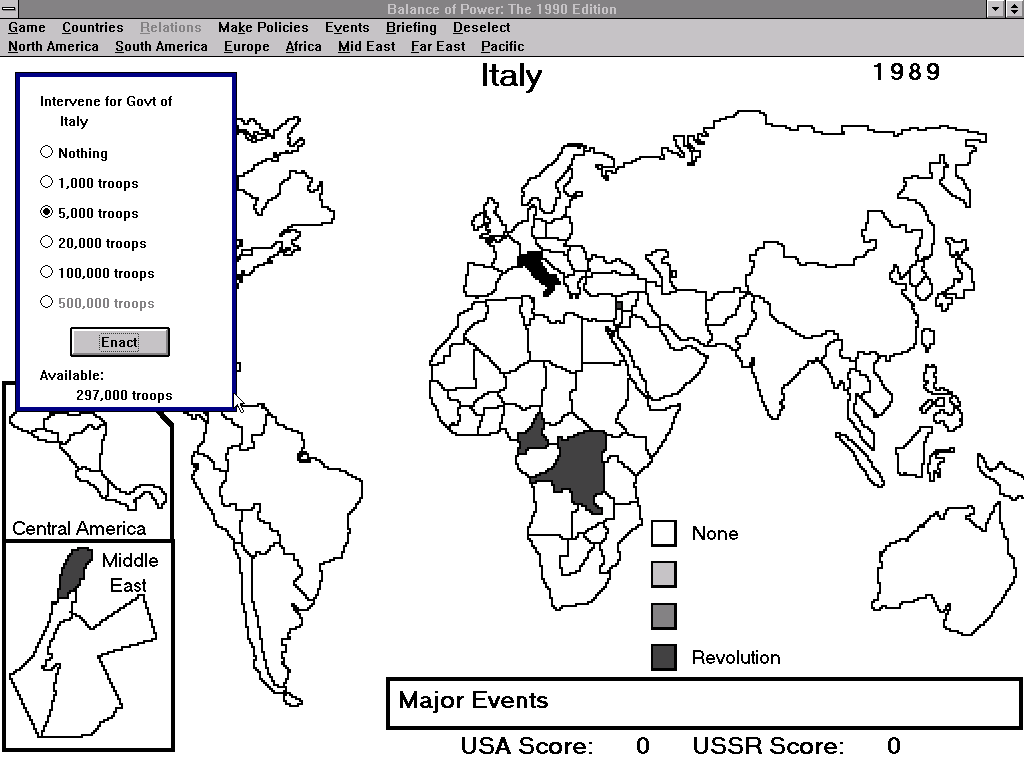The height and width of the screenshot is (768, 1024).
Task: Expand the Europe region menu
Action: (x=247, y=46)
